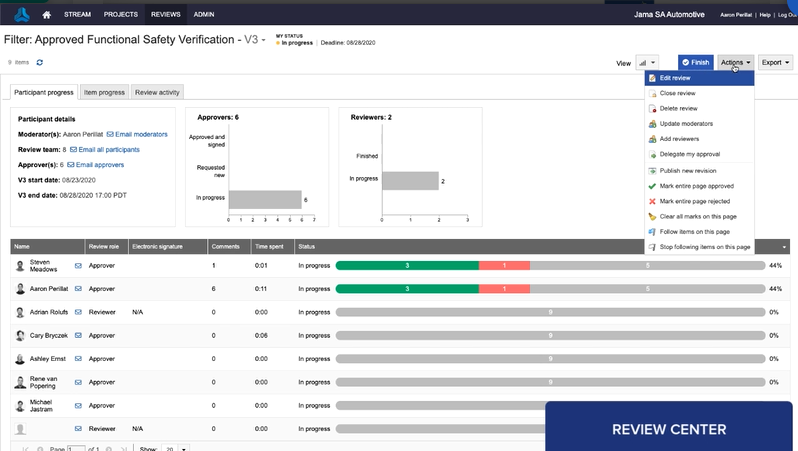Choose Follow items on this page
Viewport: 798px width, 451px height.
tap(699, 232)
